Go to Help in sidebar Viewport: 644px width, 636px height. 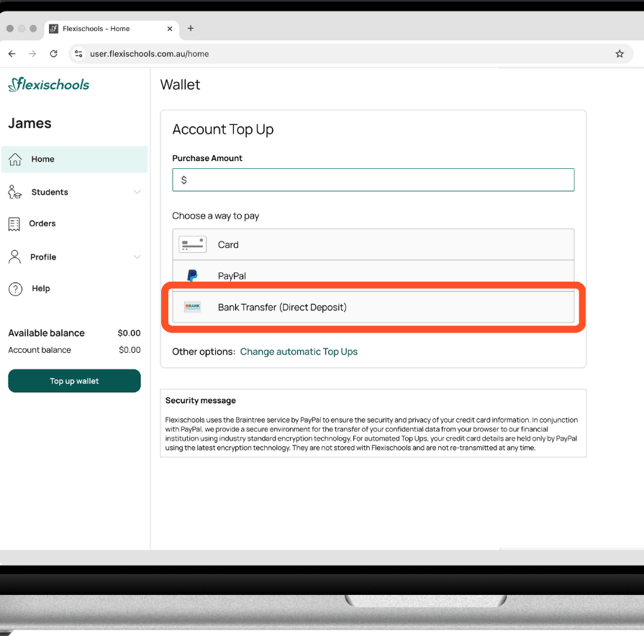(40, 289)
